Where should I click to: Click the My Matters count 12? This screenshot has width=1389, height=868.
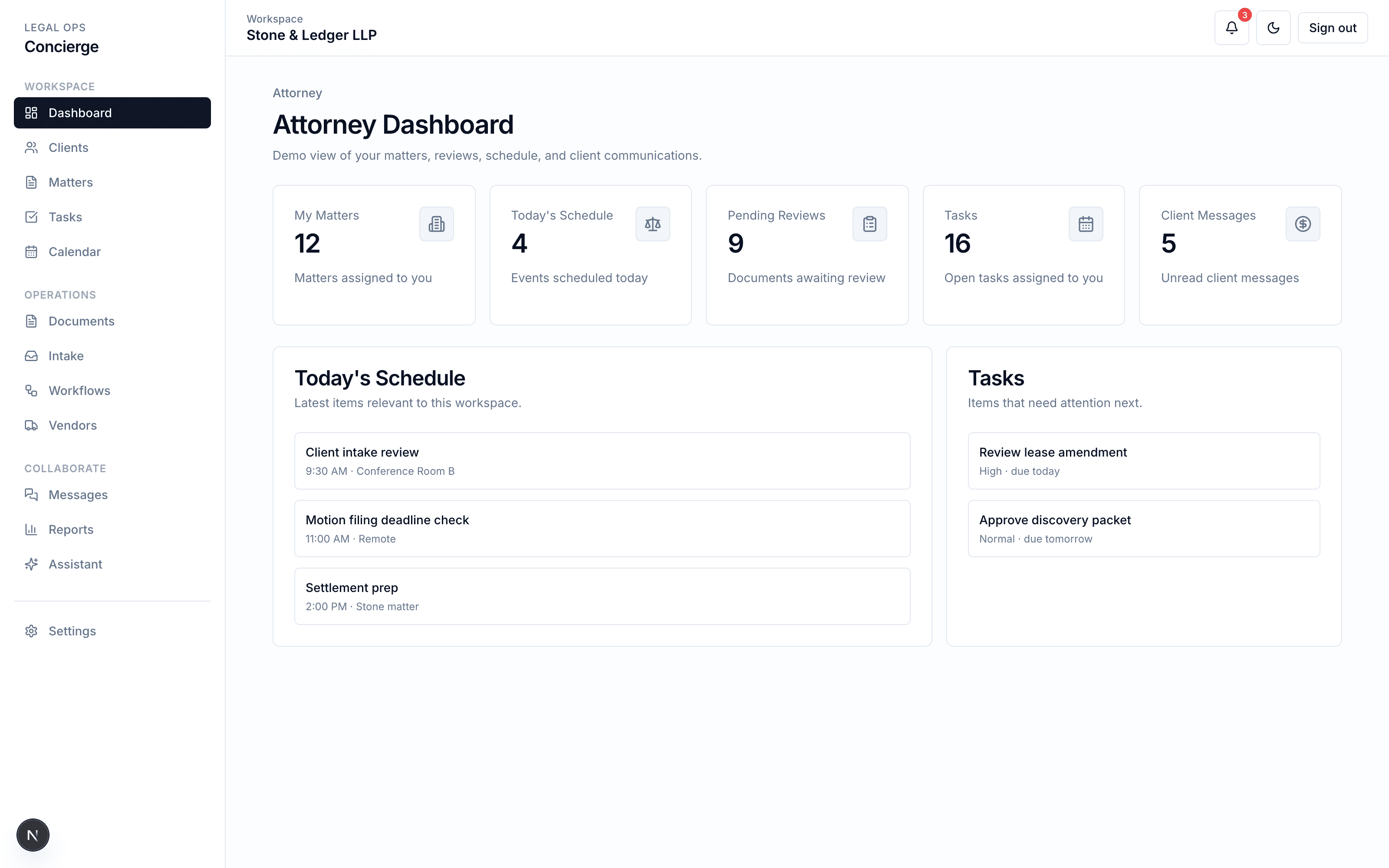pyautogui.click(x=307, y=243)
